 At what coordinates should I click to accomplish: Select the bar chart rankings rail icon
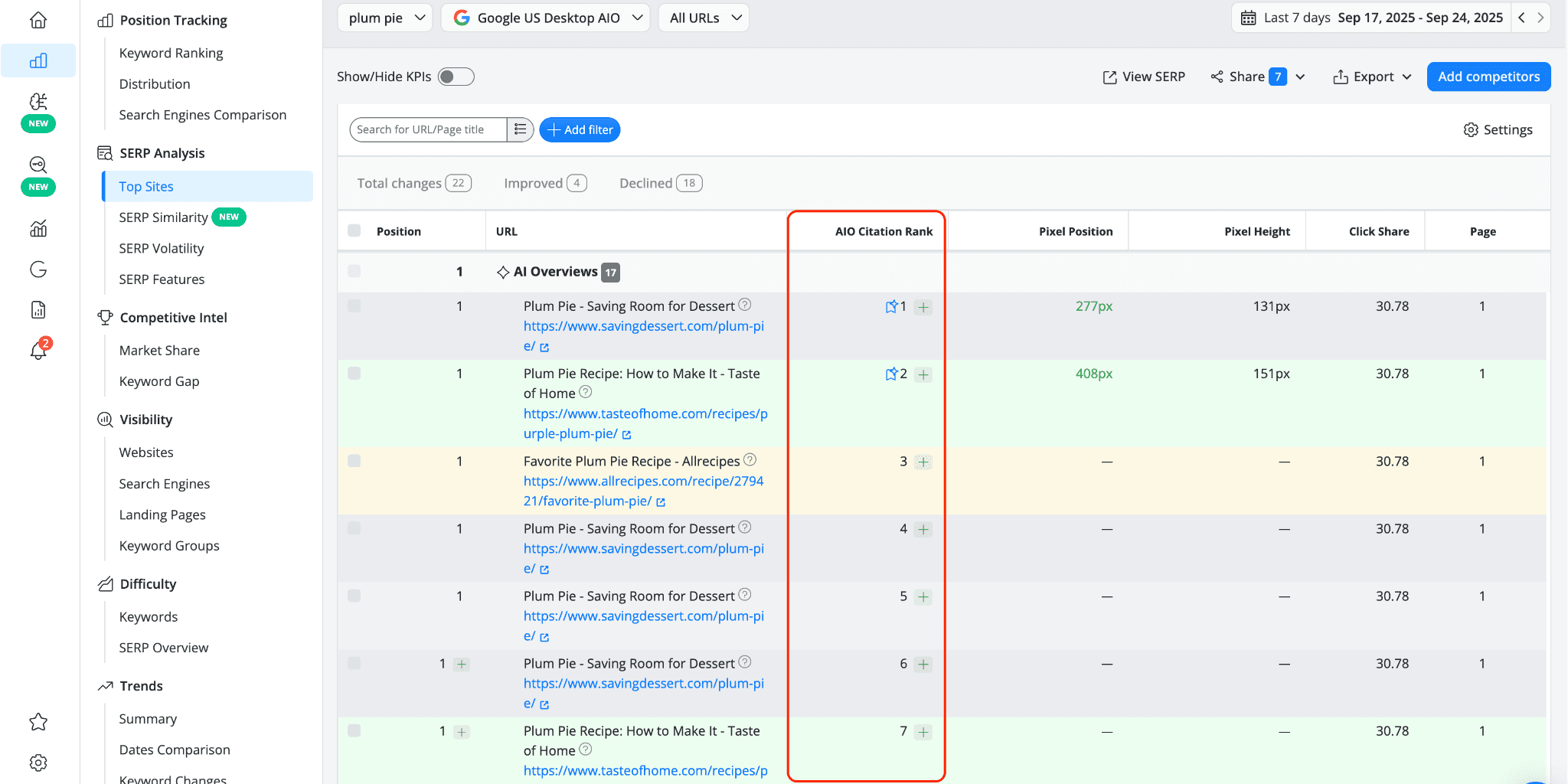38,60
